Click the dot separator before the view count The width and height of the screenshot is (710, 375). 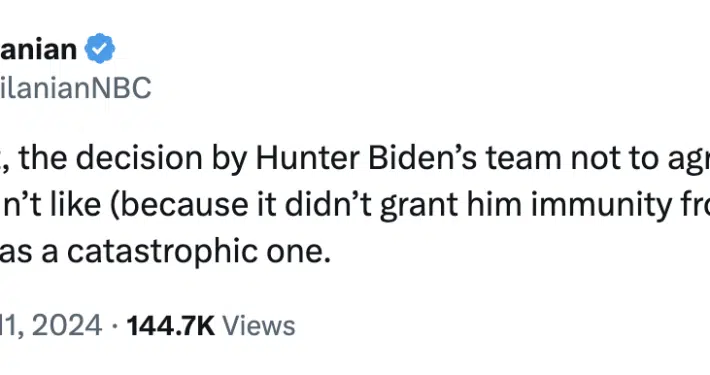point(115,327)
